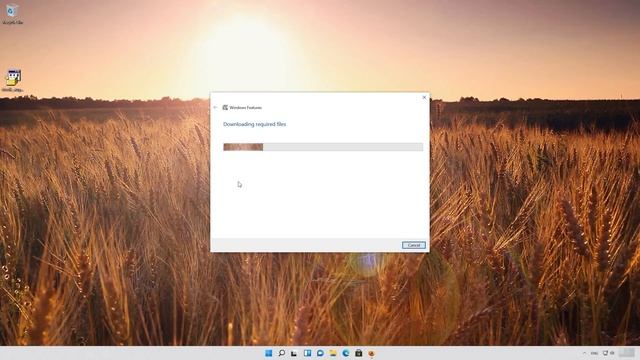
Task: Open Task View from the taskbar
Action: 294,353
